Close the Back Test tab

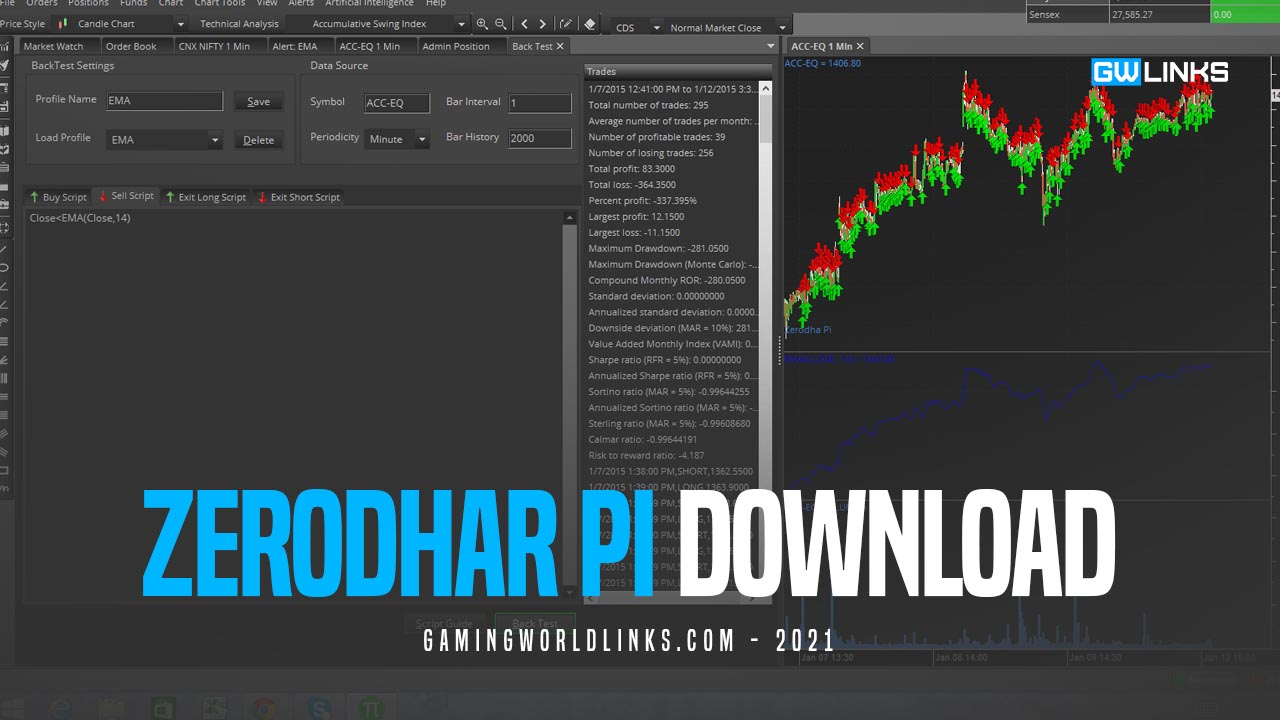click(560, 46)
